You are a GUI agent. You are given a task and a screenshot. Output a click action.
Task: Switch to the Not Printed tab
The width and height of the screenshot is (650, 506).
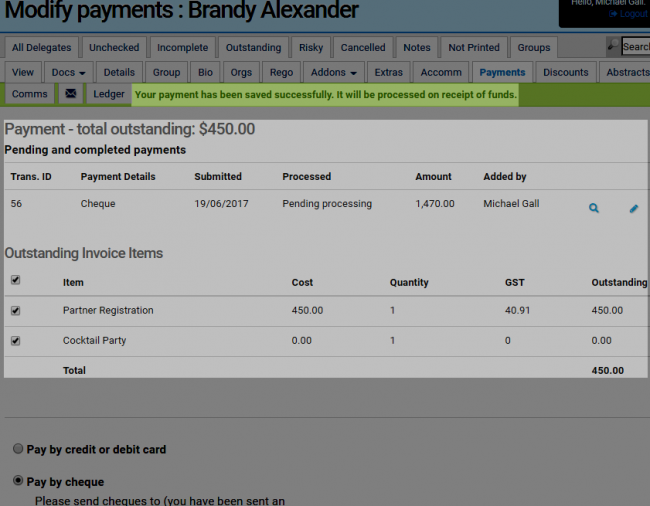(x=474, y=48)
